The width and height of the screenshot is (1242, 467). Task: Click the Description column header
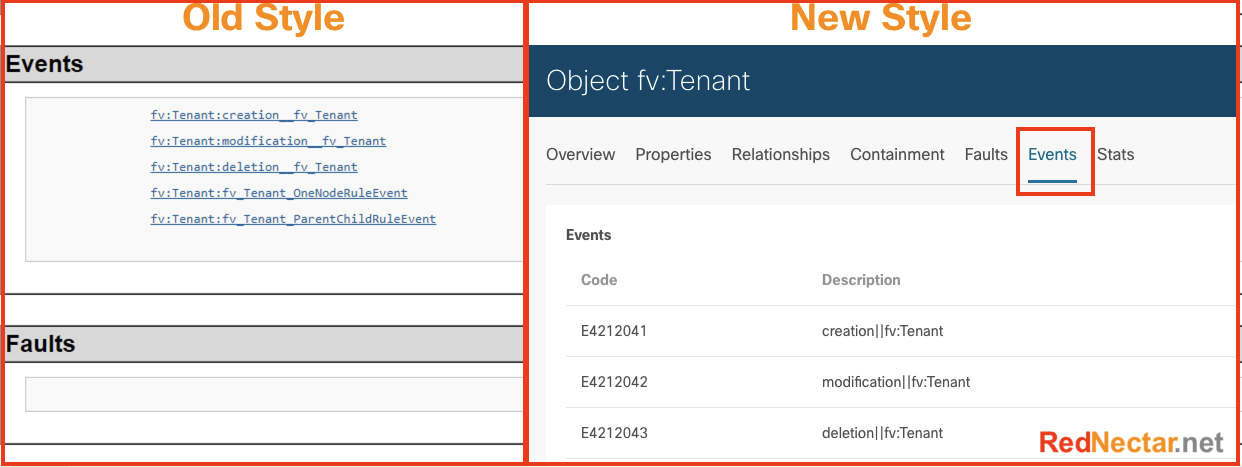pyautogui.click(x=861, y=280)
